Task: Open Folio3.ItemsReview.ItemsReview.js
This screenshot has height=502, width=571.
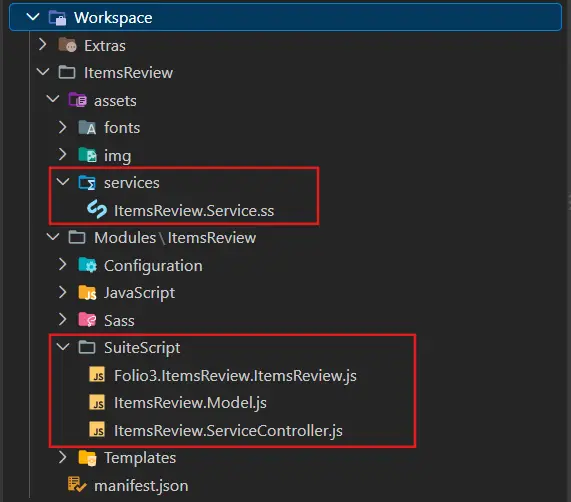Action: (235, 376)
